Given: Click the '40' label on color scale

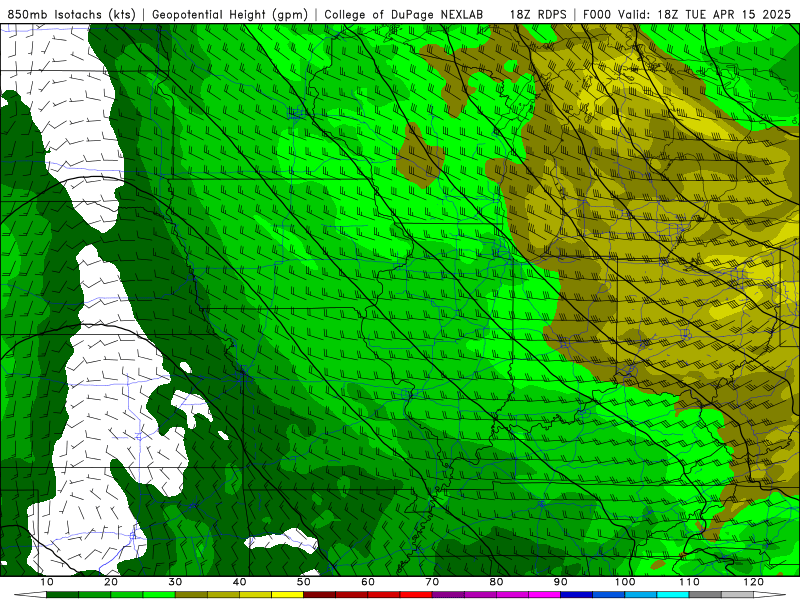Looking at the screenshot, I should pos(239,582).
